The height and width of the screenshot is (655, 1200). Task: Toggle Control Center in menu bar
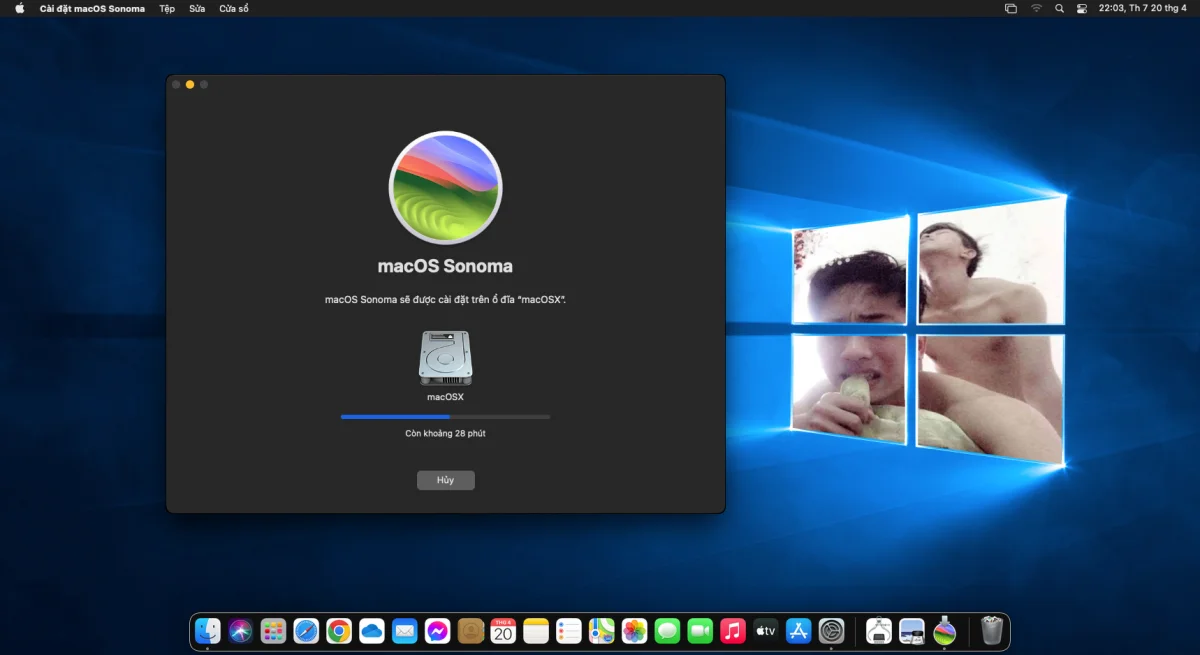[x=1082, y=8]
